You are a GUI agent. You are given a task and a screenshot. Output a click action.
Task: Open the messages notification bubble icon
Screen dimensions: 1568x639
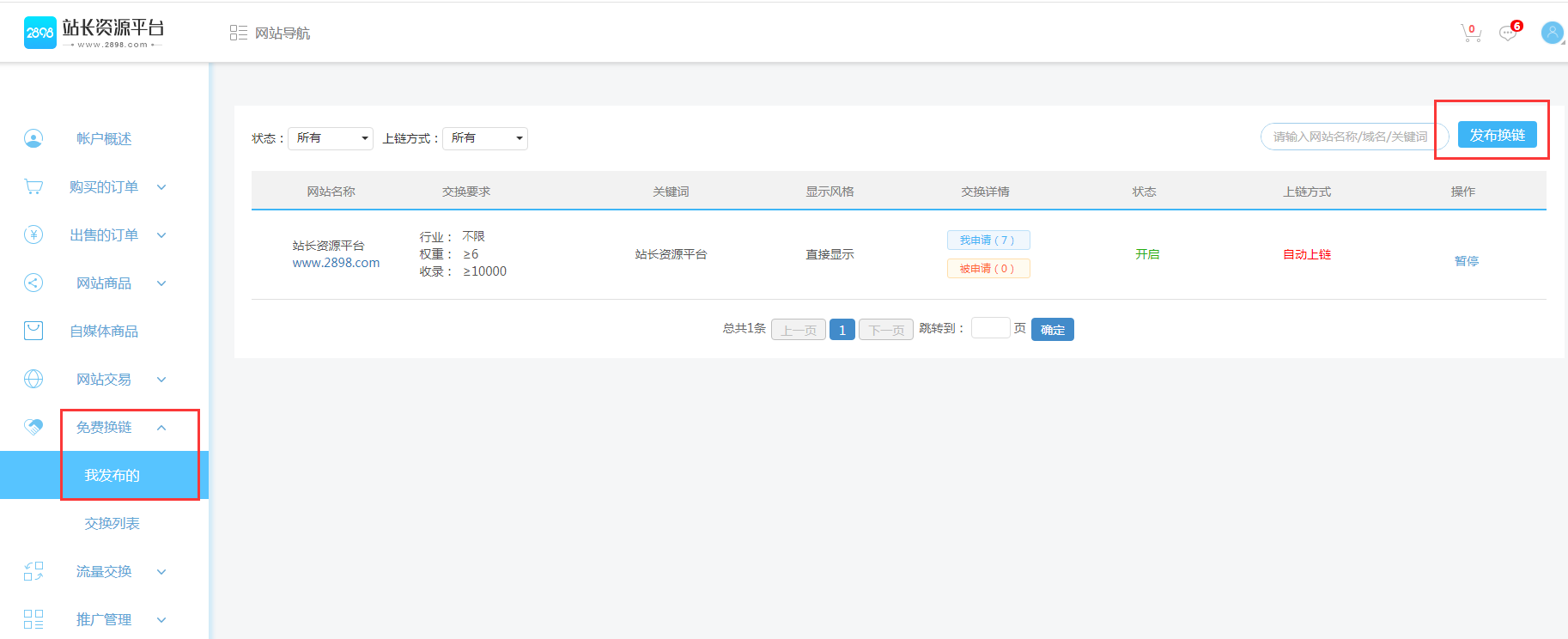coord(1508,33)
